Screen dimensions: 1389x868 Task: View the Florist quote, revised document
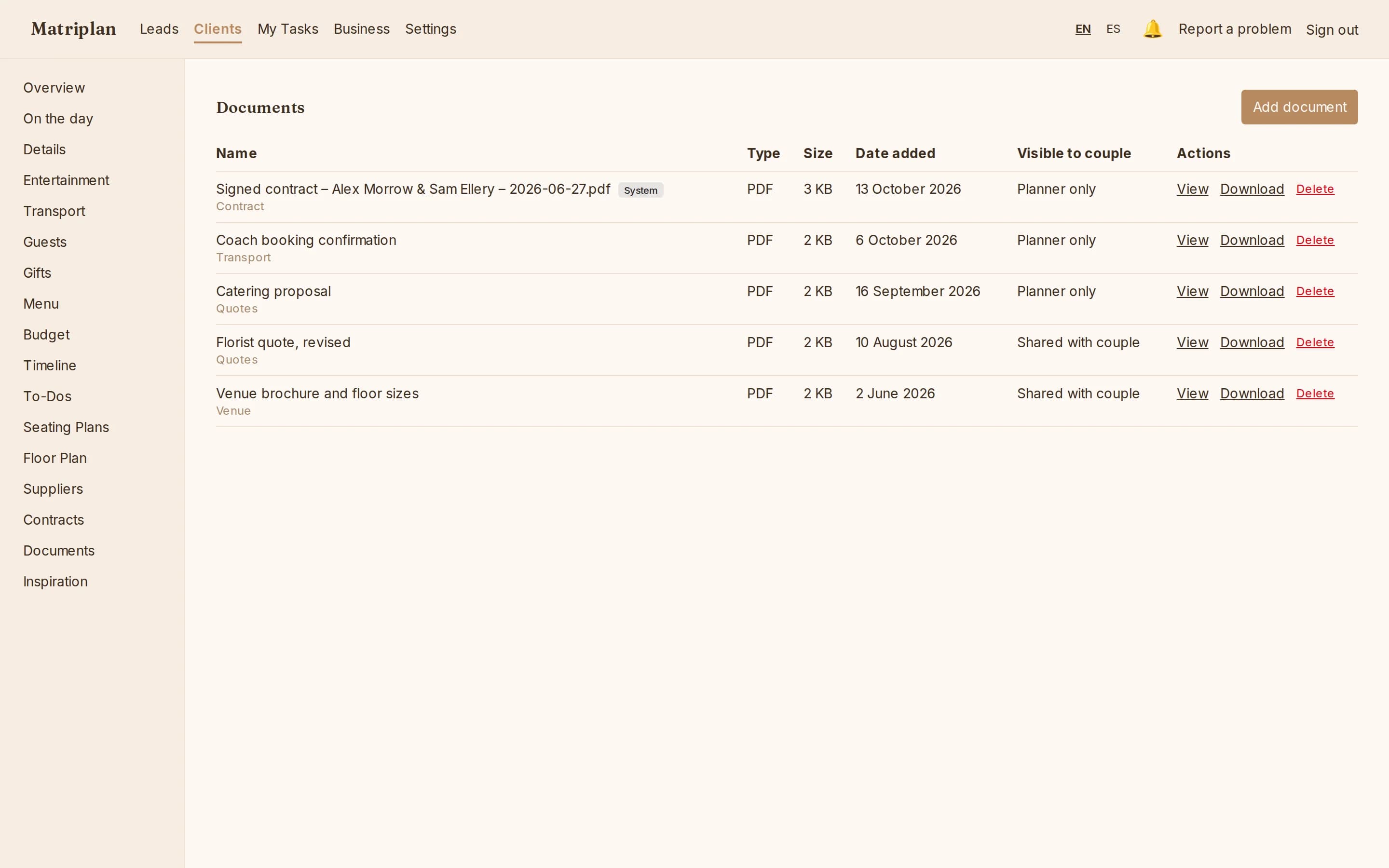pyautogui.click(x=1192, y=342)
